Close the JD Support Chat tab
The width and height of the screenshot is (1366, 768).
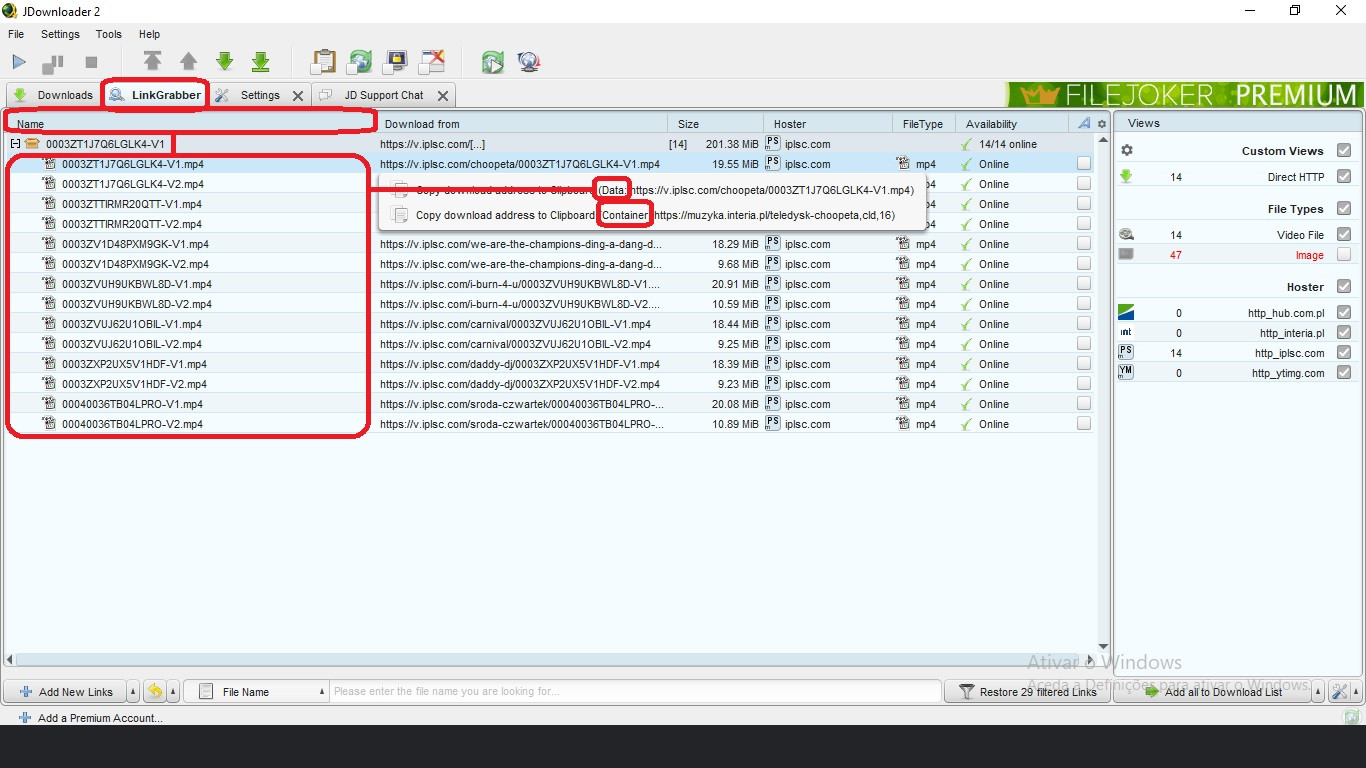(x=443, y=96)
